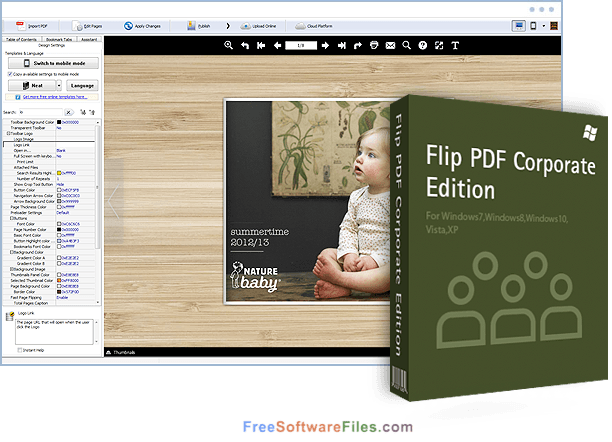Image resolution: width=612 pixels, height=442 pixels.
Task: Click the orange bookshelf icon at top right
Action: point(553,26)
